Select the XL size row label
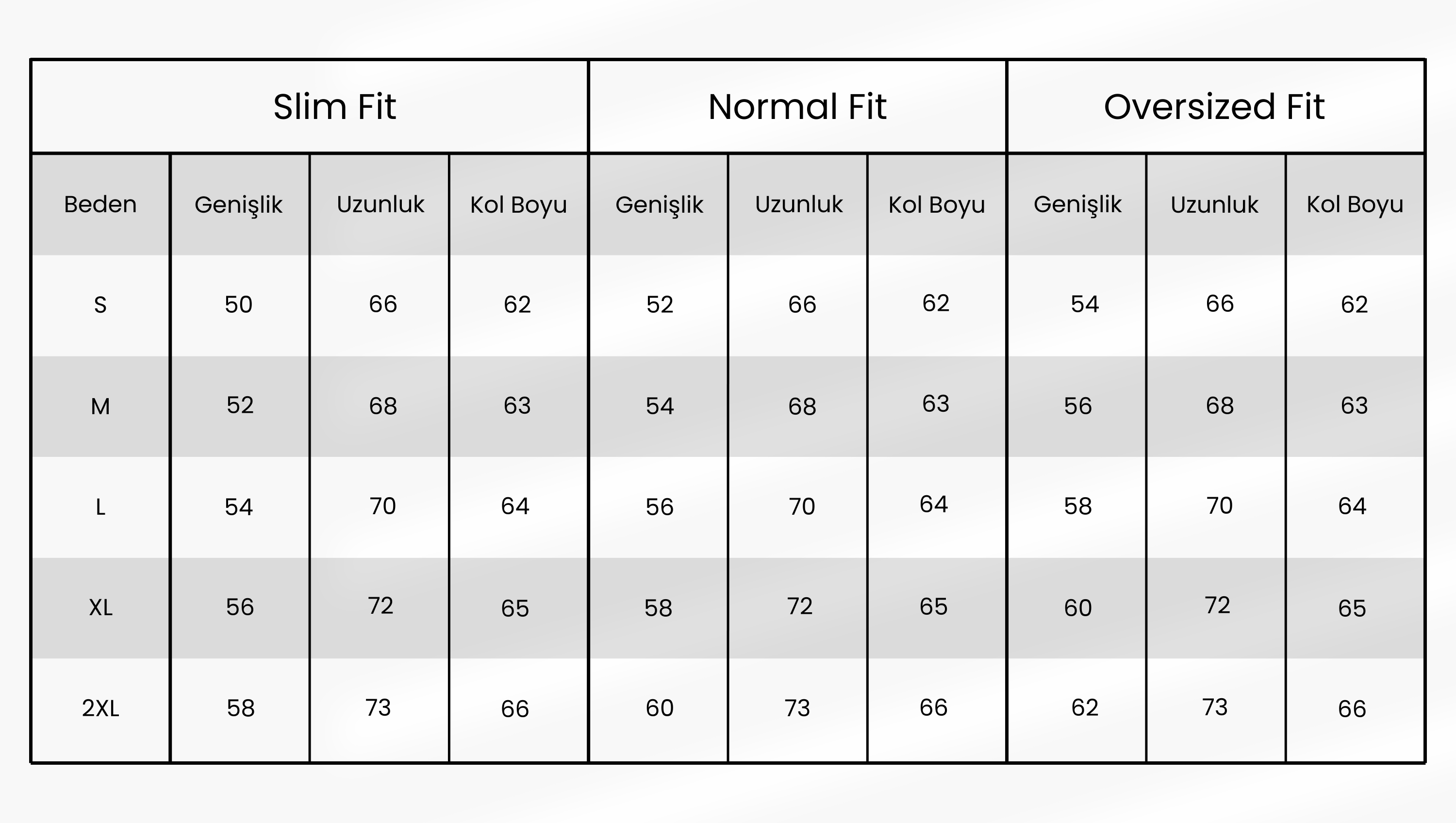This screenshot has height=823, width=1456. pos(100,607)
